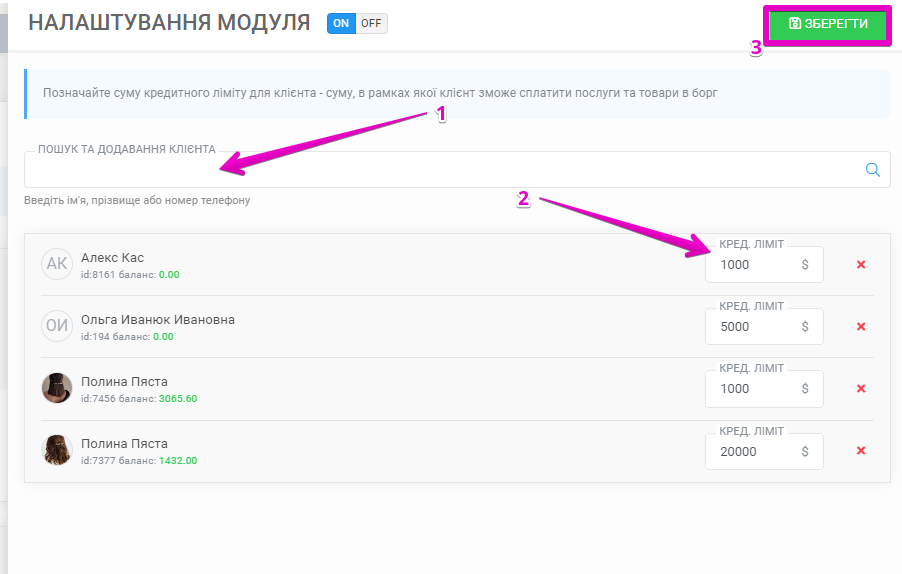This screenshot has width=902, height=574.
Task: Open photo avatar of Полина Пяста id:7456
Action: click(57, 388)
